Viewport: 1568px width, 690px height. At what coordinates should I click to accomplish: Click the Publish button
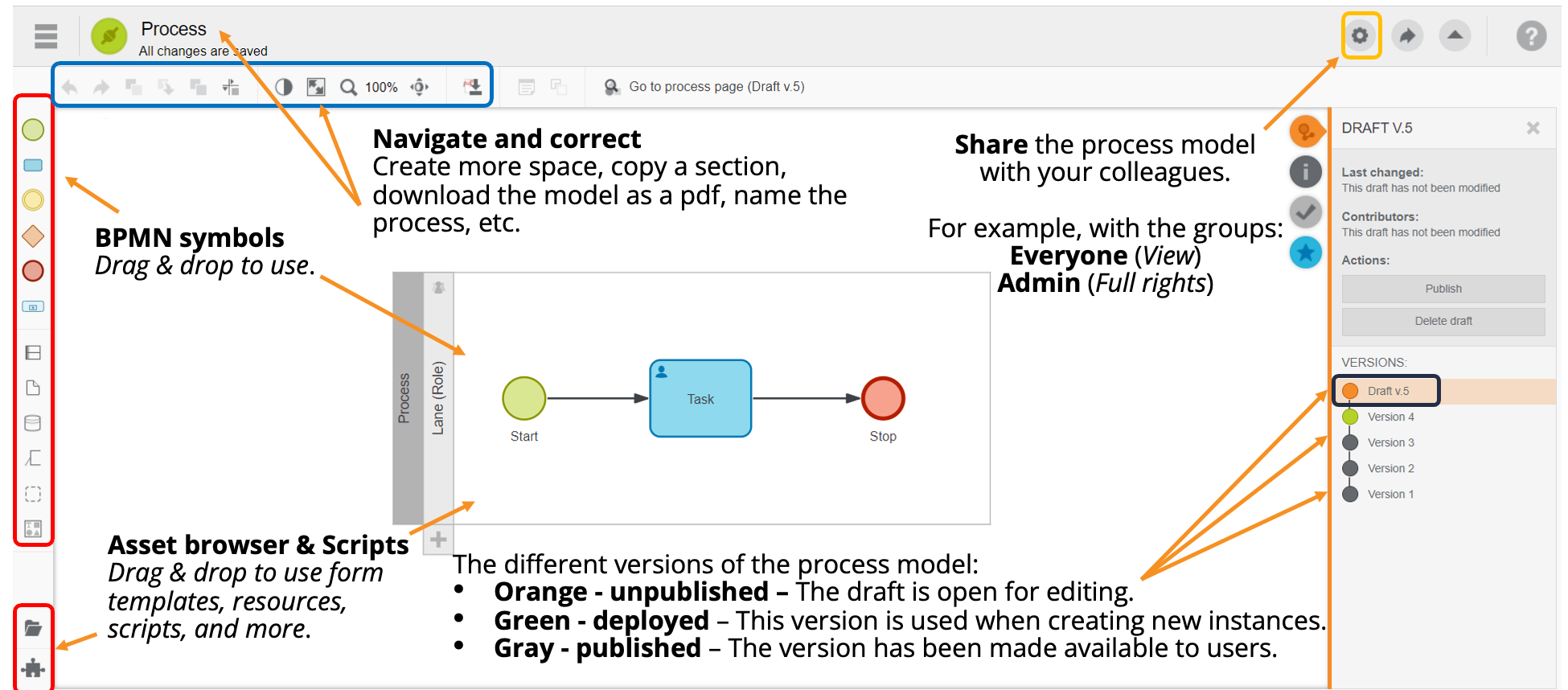pos(1443,289)
